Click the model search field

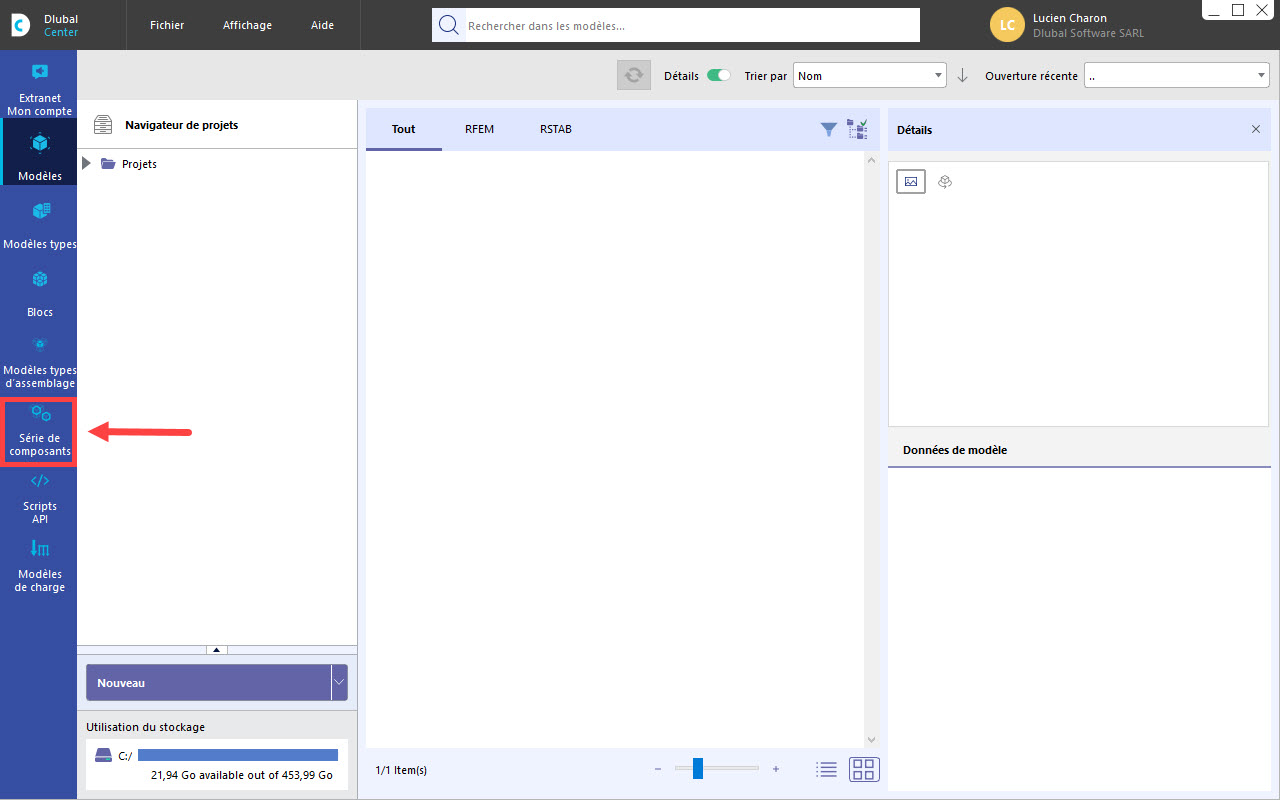pyautogui.click(x=676, y=25)
